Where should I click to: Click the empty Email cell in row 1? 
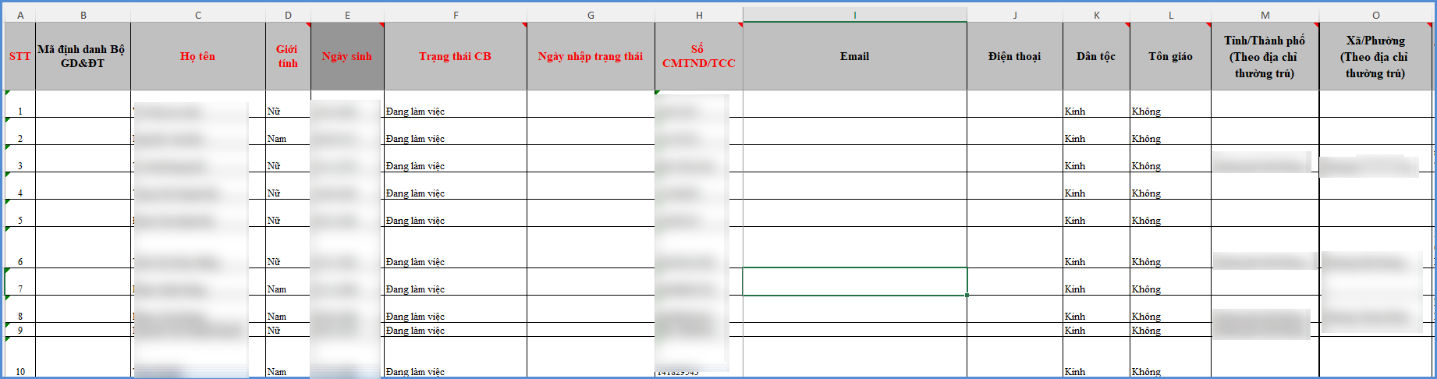pos(854,104)
